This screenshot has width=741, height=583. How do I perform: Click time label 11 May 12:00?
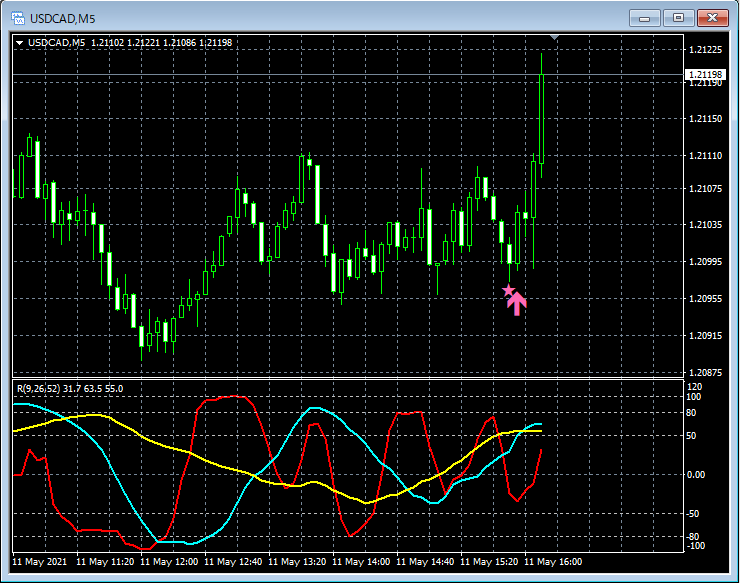(x=169, y=562)
